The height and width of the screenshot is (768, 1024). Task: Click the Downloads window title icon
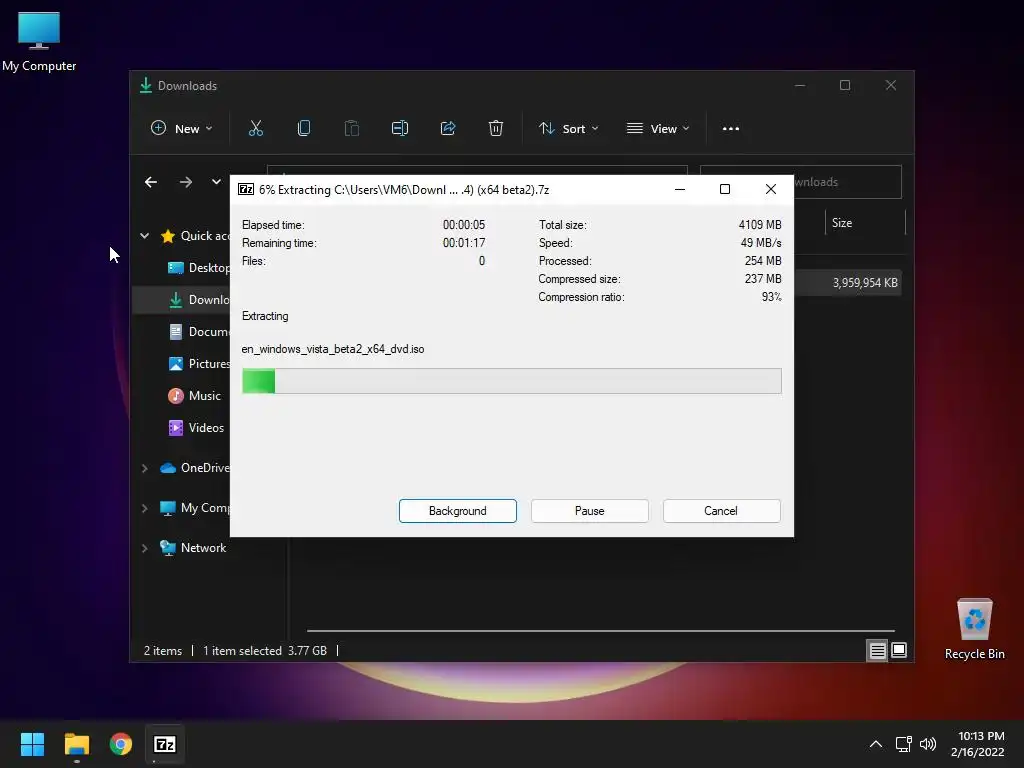146,86
